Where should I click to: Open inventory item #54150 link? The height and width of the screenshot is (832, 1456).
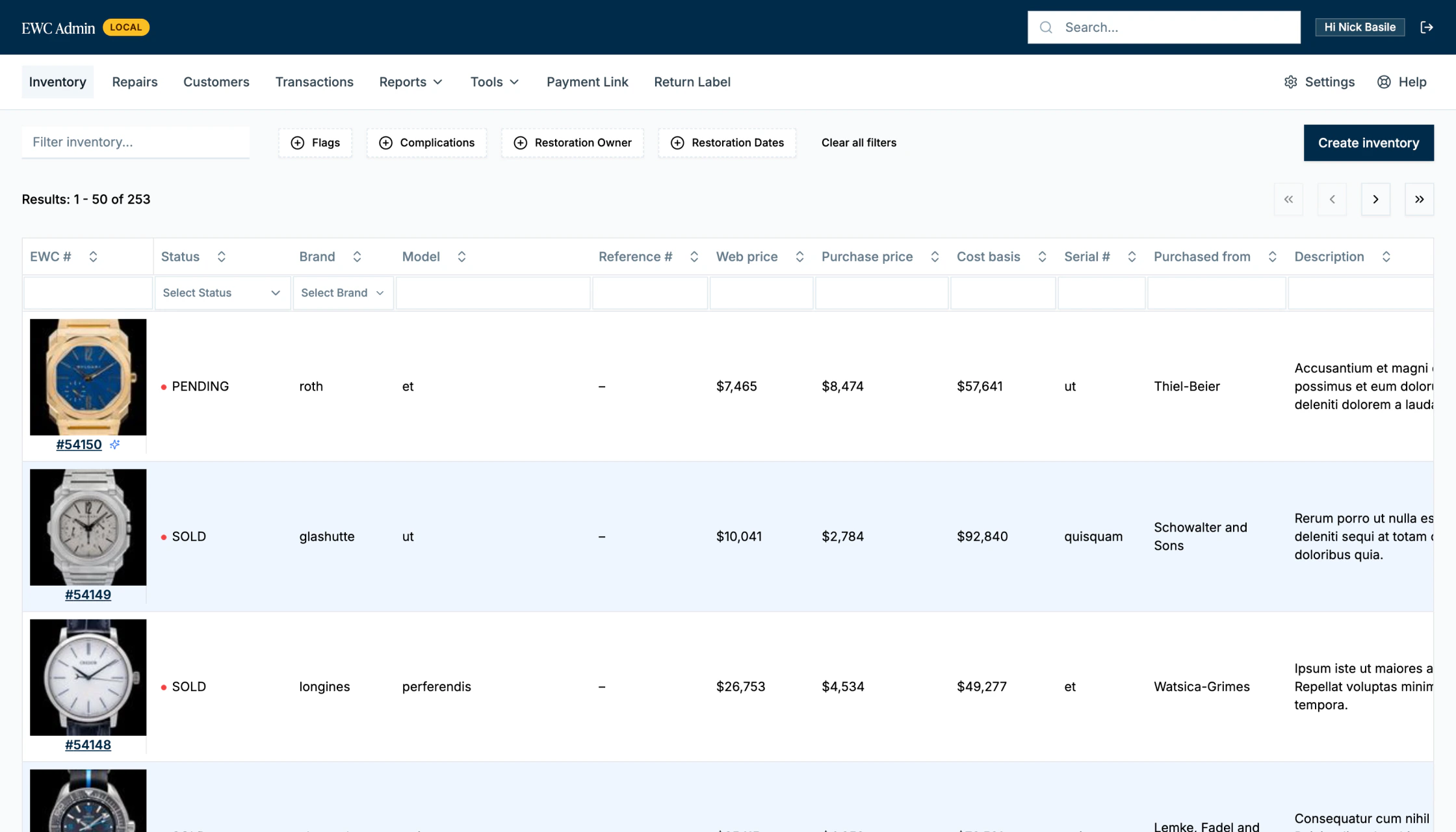click(79, 445)
